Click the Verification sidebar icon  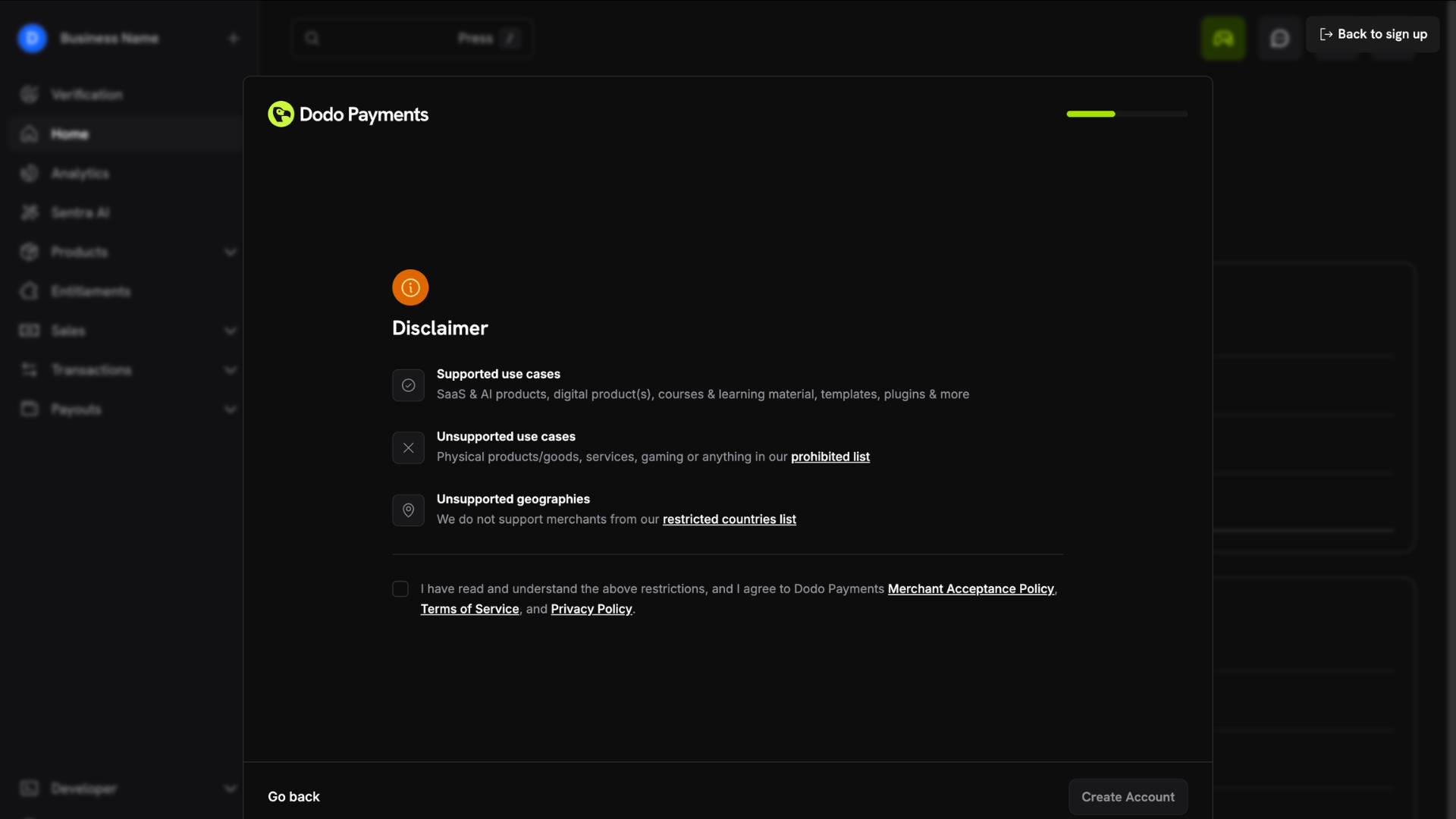(30, 95)
